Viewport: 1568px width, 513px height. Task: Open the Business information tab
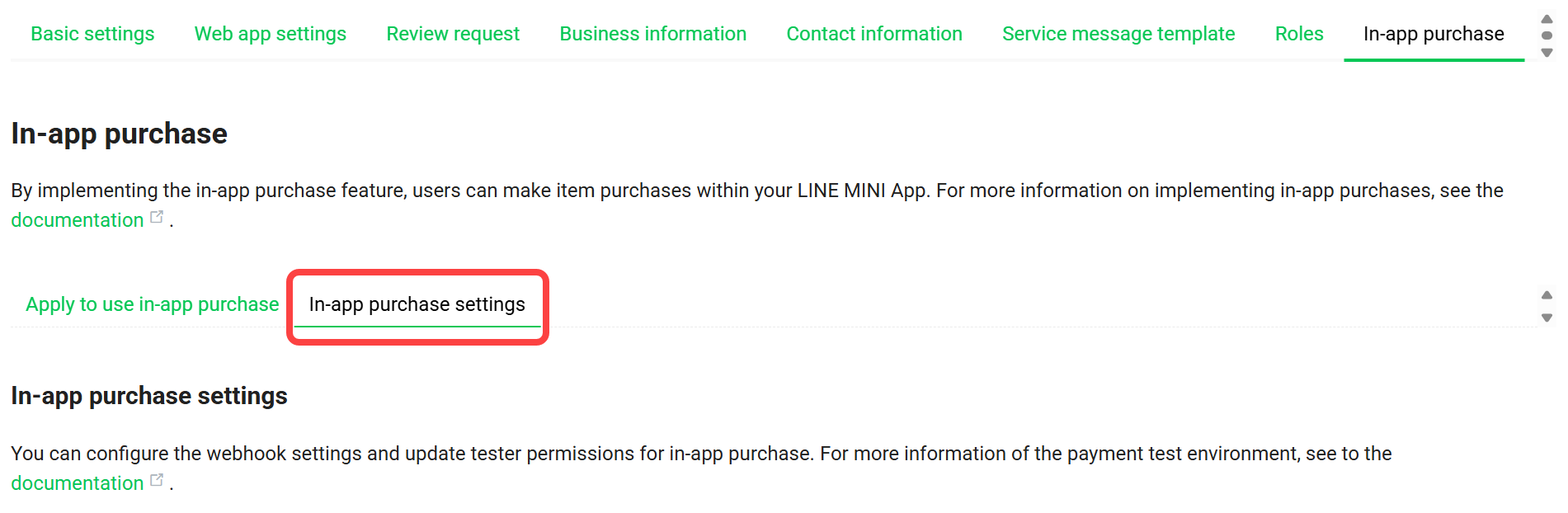click(x=652, y=34)
